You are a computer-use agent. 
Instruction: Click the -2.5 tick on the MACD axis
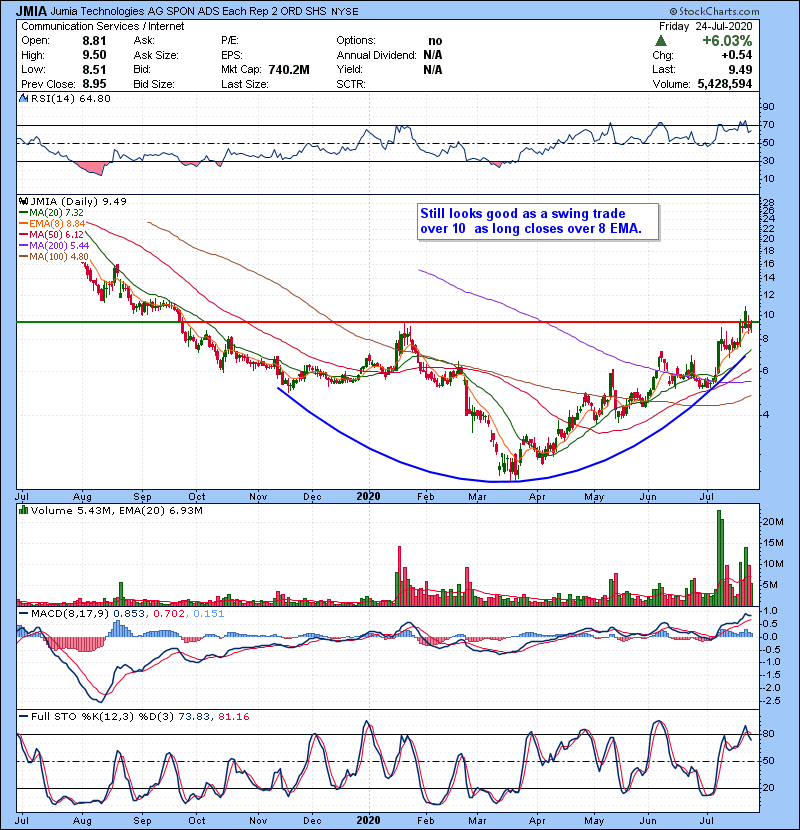coord(770,701)
